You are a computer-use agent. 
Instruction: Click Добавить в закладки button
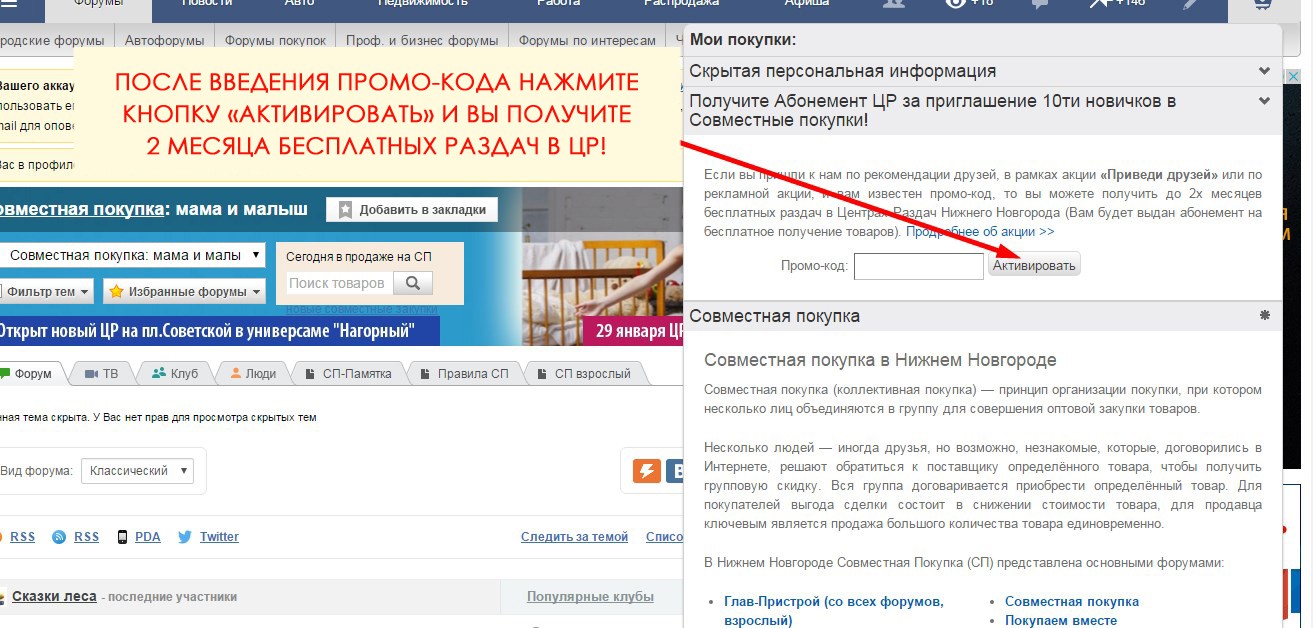coord(412,210)
